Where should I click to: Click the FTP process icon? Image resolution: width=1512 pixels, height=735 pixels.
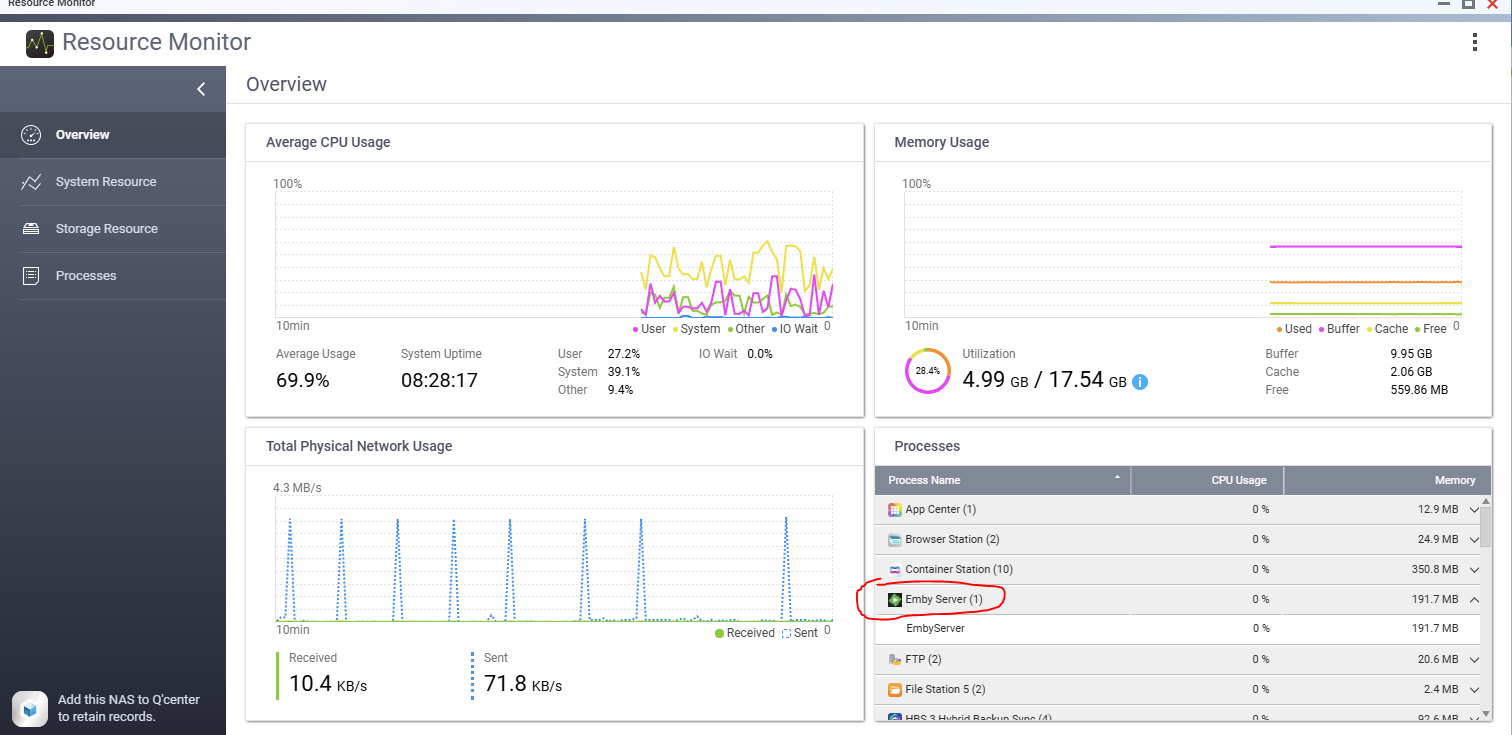point(895,660)
